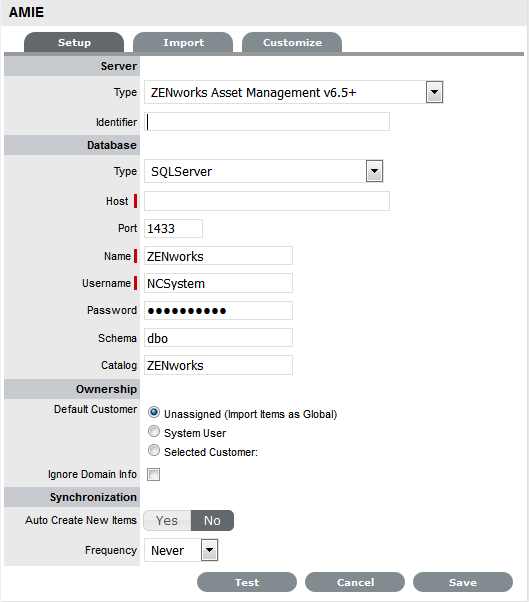Click the Username field with NCSystem
The width and height of the screenshot is (529, 602).
click(218, 283)
